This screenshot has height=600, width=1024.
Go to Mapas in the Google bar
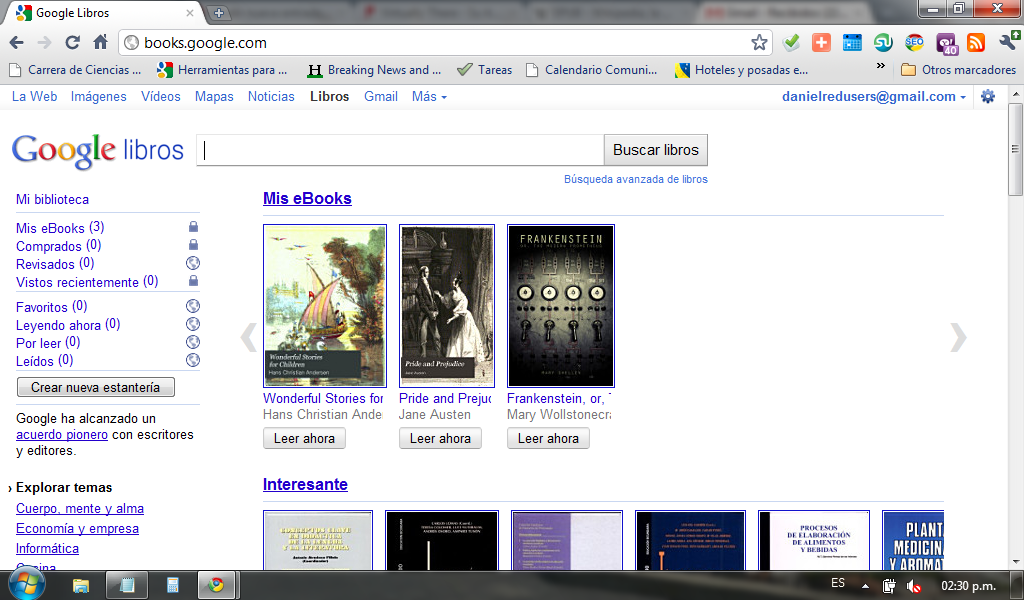point(214,97)
